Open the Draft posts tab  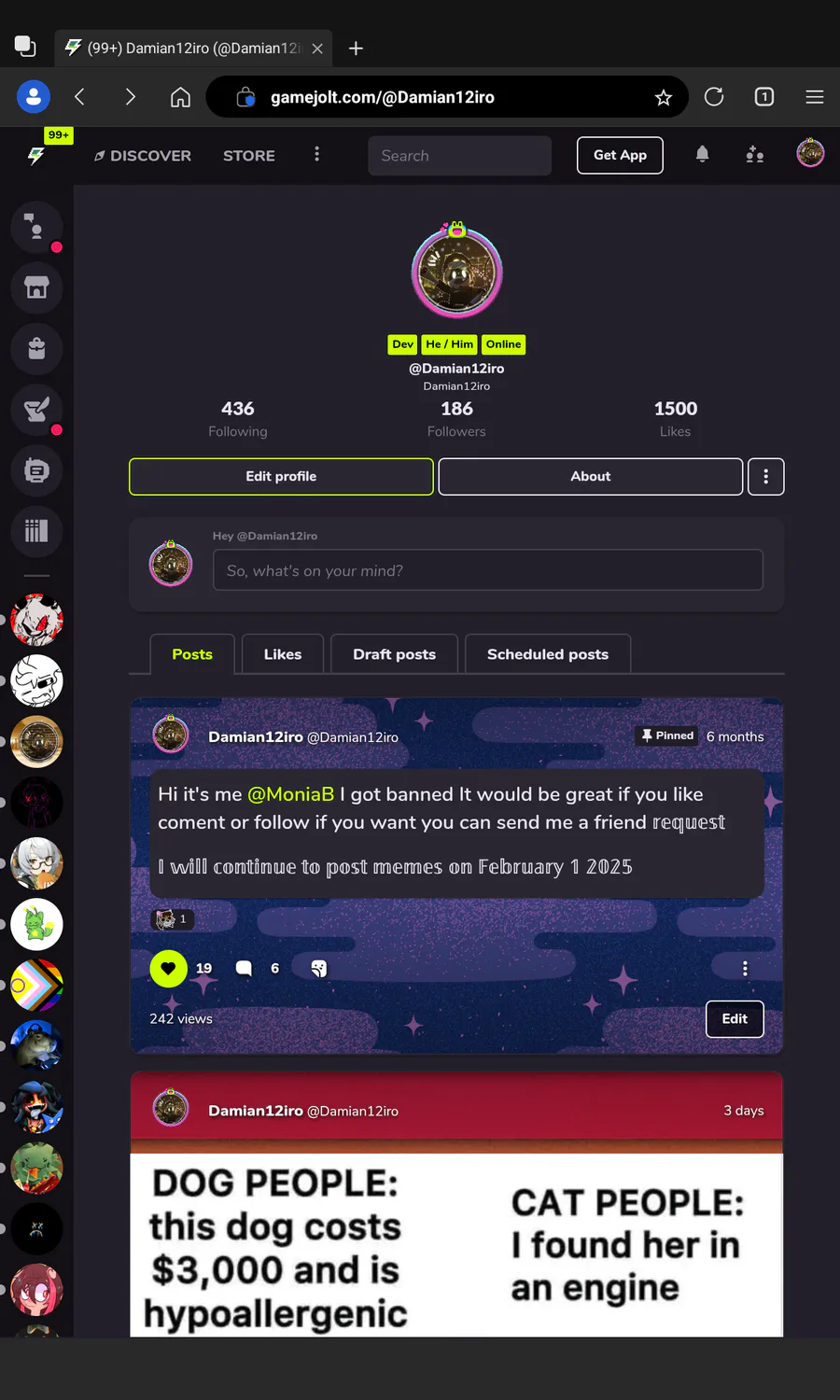394,654
